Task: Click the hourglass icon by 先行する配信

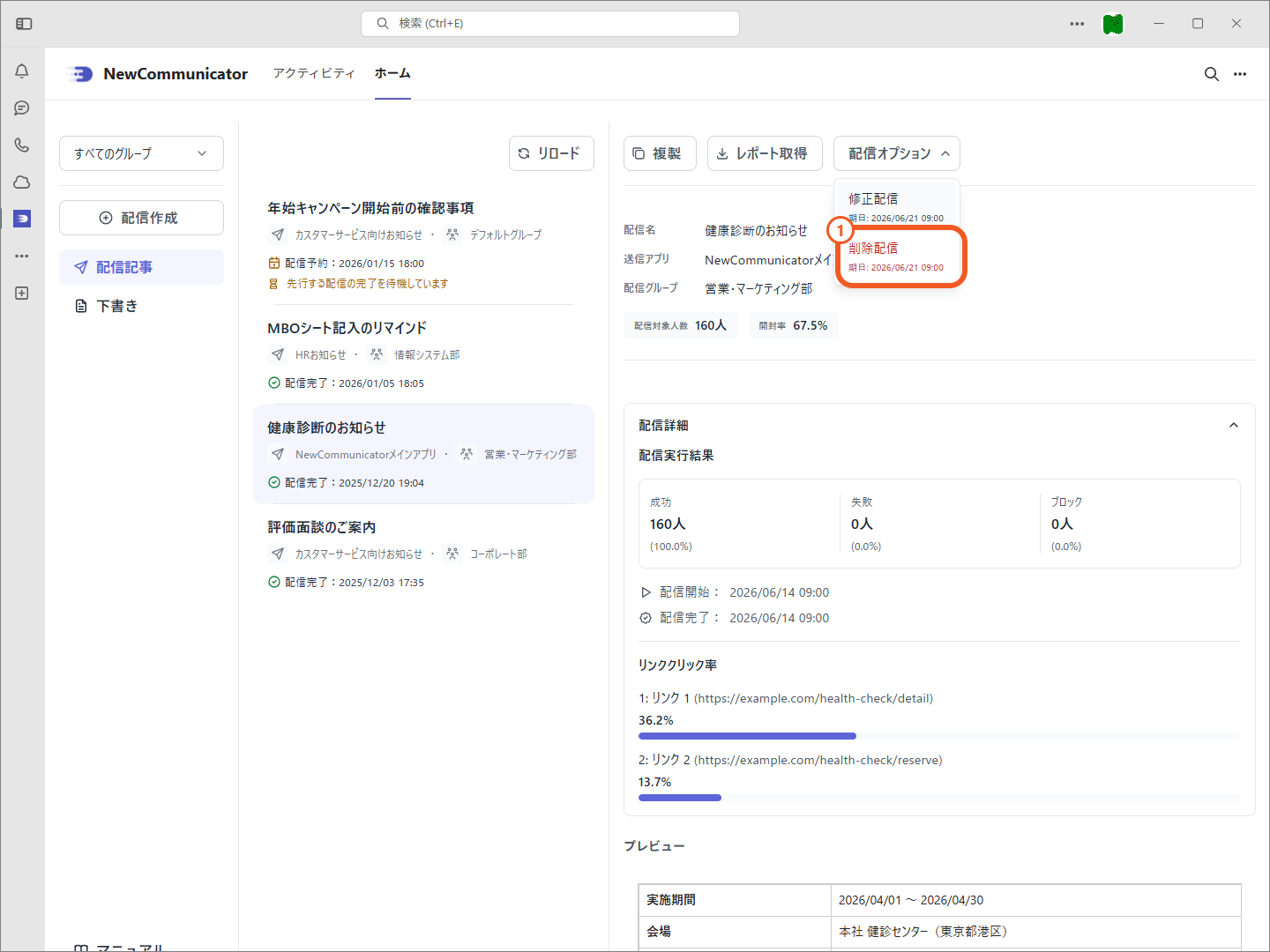Action: pos(273,284)
